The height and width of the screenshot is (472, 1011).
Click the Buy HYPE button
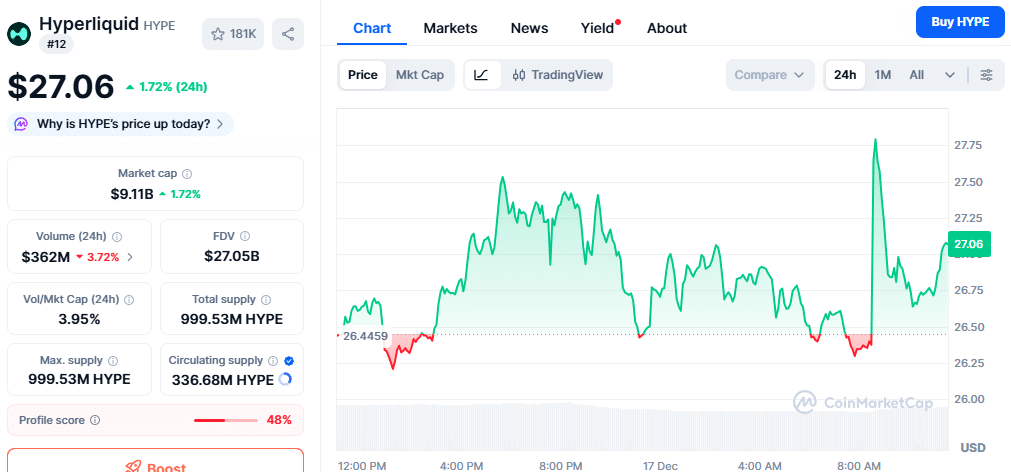[960, 22]
